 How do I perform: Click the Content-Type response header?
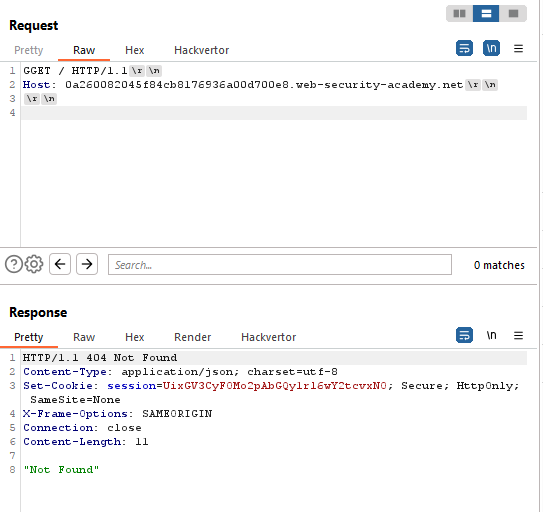coord(180,372)
